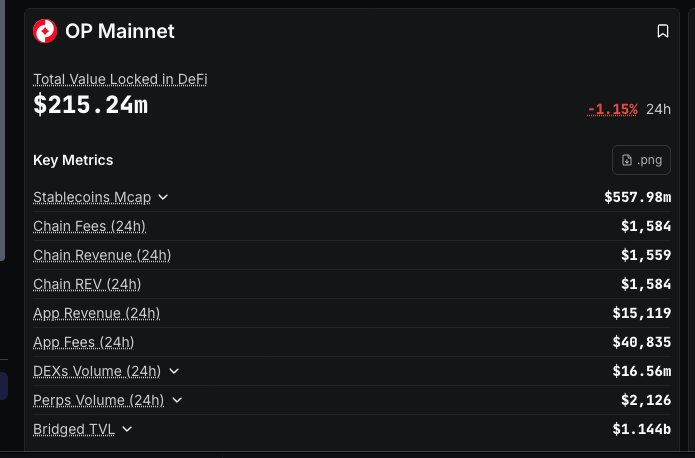This screenshot has width=695, height=458.
Task: Click the App Fees (24h) label
Action: 84,342
